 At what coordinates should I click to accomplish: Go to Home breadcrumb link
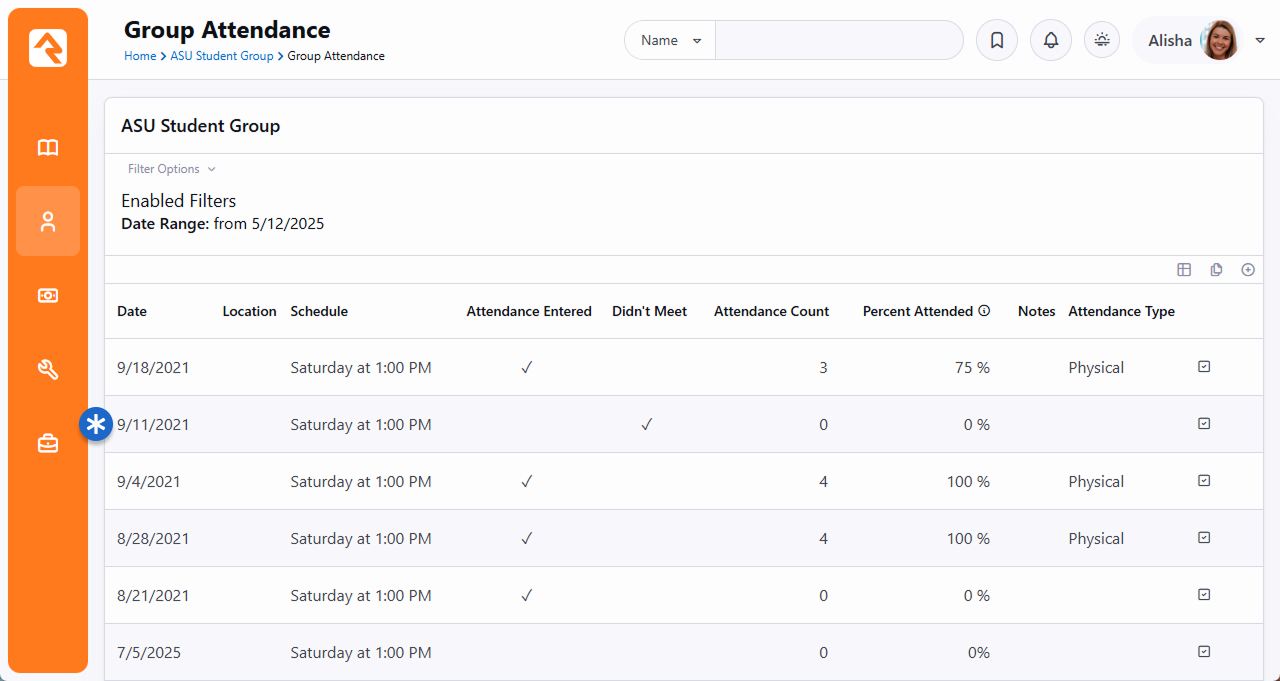point(139,57)
